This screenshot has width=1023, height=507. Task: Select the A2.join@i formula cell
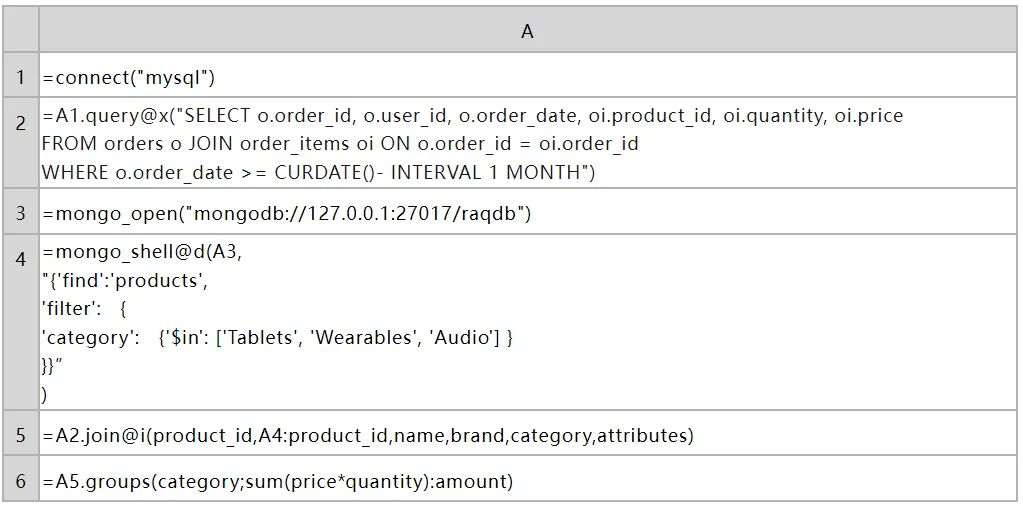[x=368, y=436]
